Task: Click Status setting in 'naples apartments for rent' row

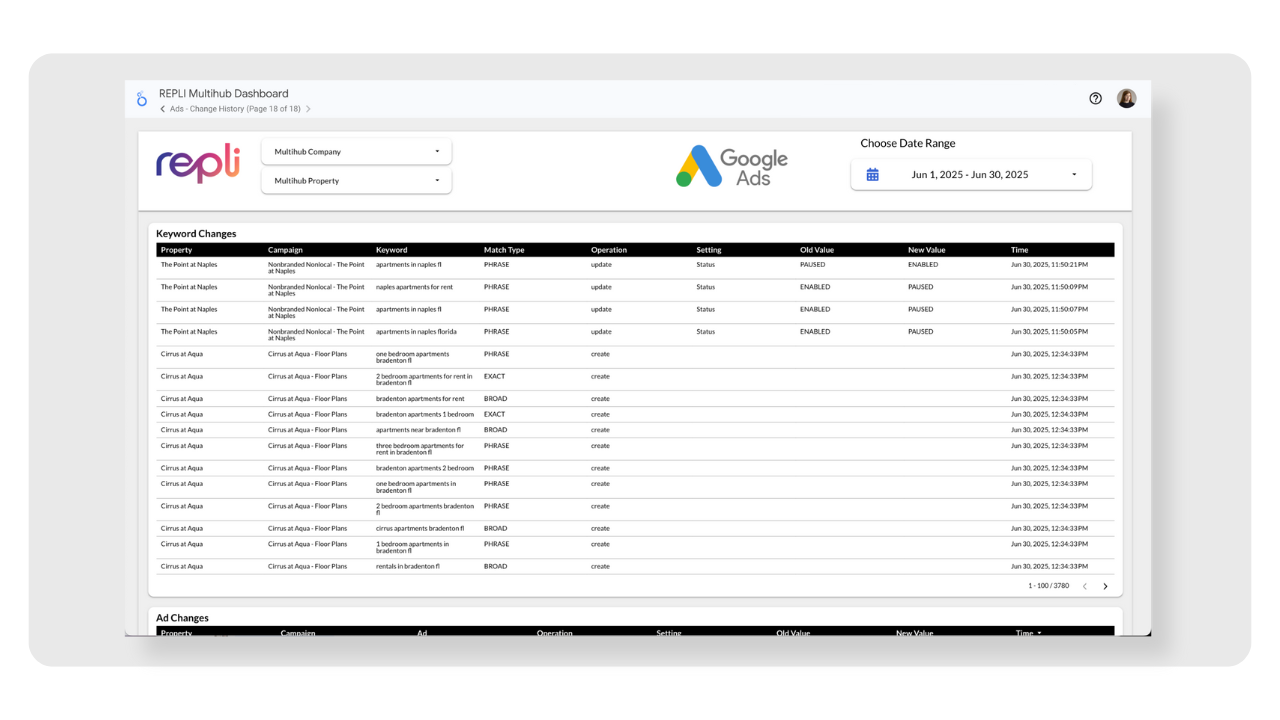Action: 705,287
